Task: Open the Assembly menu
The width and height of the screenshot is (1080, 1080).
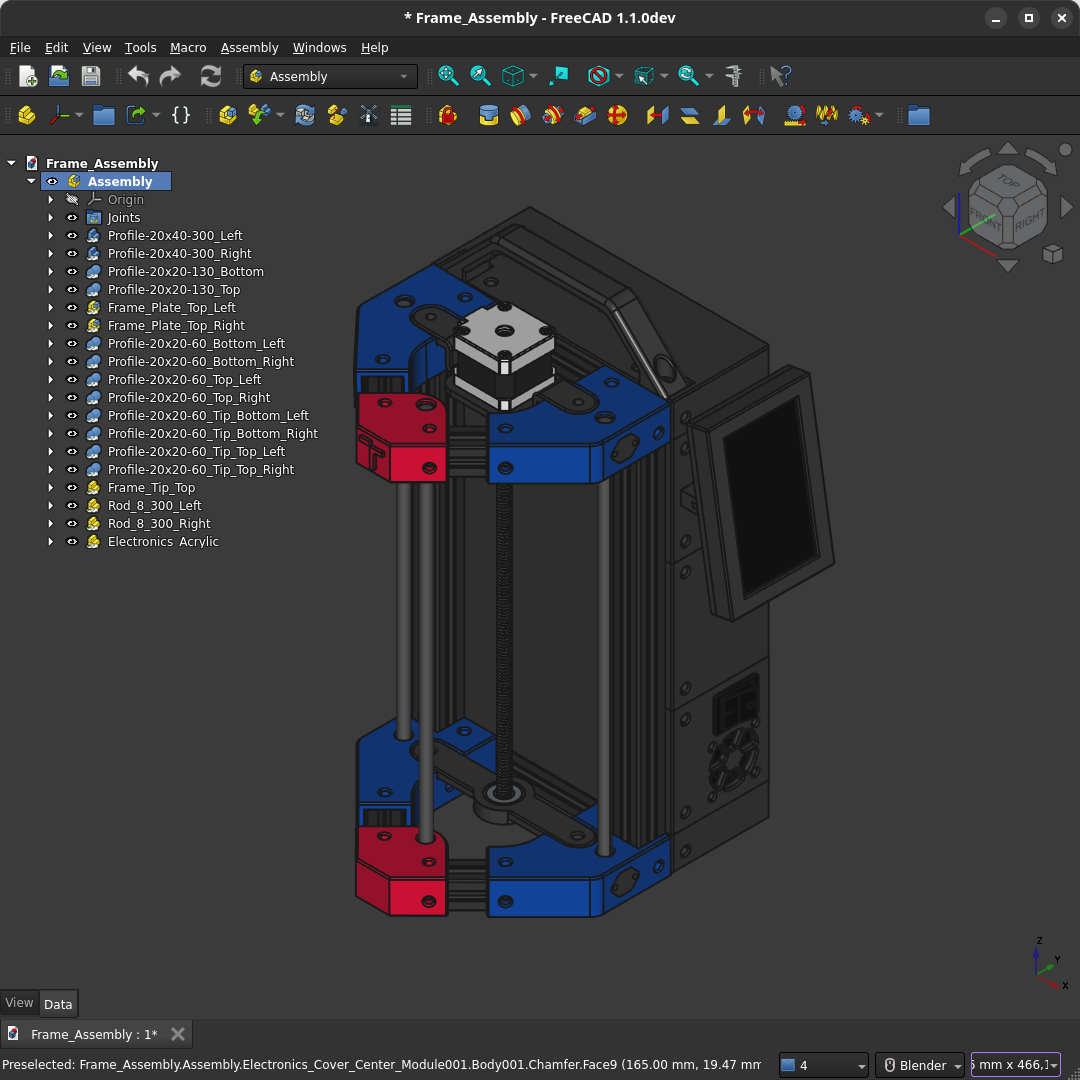Action: [x=249, y=48]
